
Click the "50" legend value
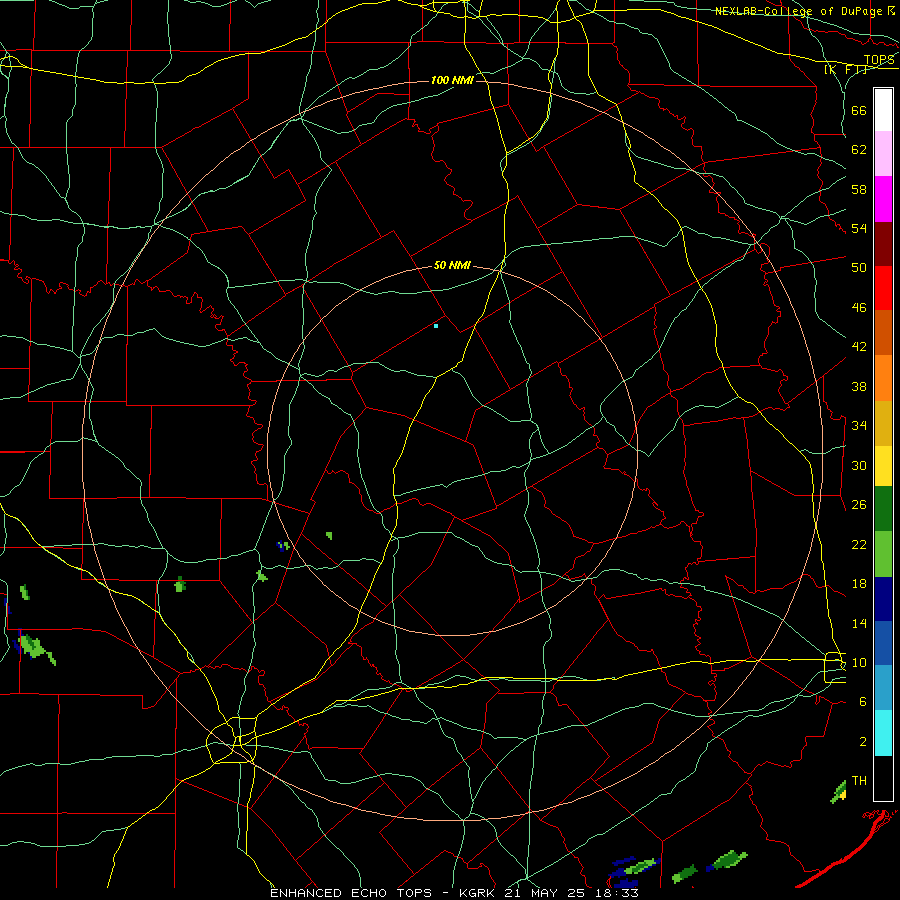tap(859, 267)
